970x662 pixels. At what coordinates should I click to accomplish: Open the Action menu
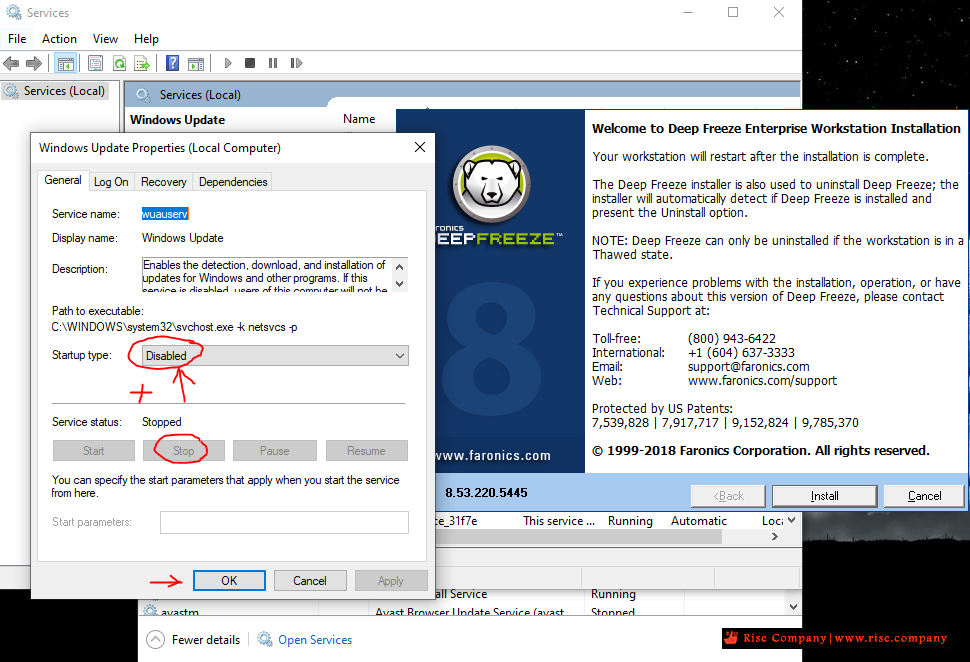pos(59,38)
